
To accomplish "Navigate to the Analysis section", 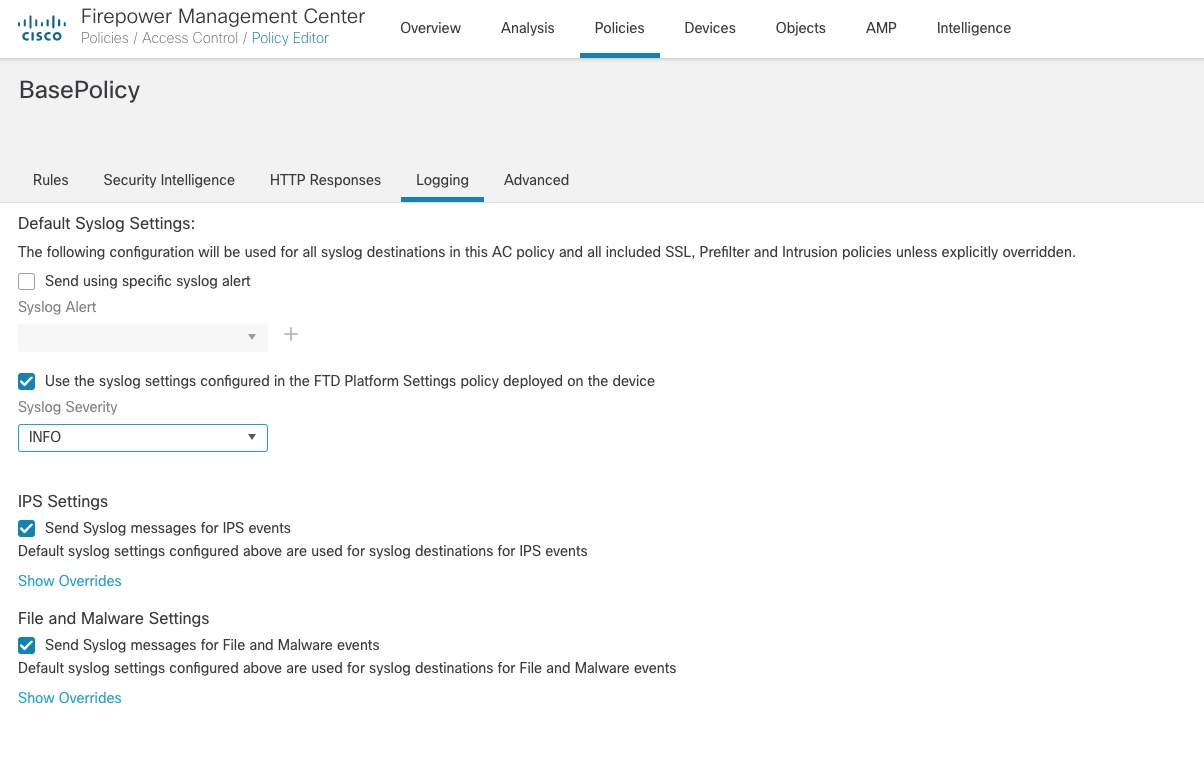I will coord(527,28).
